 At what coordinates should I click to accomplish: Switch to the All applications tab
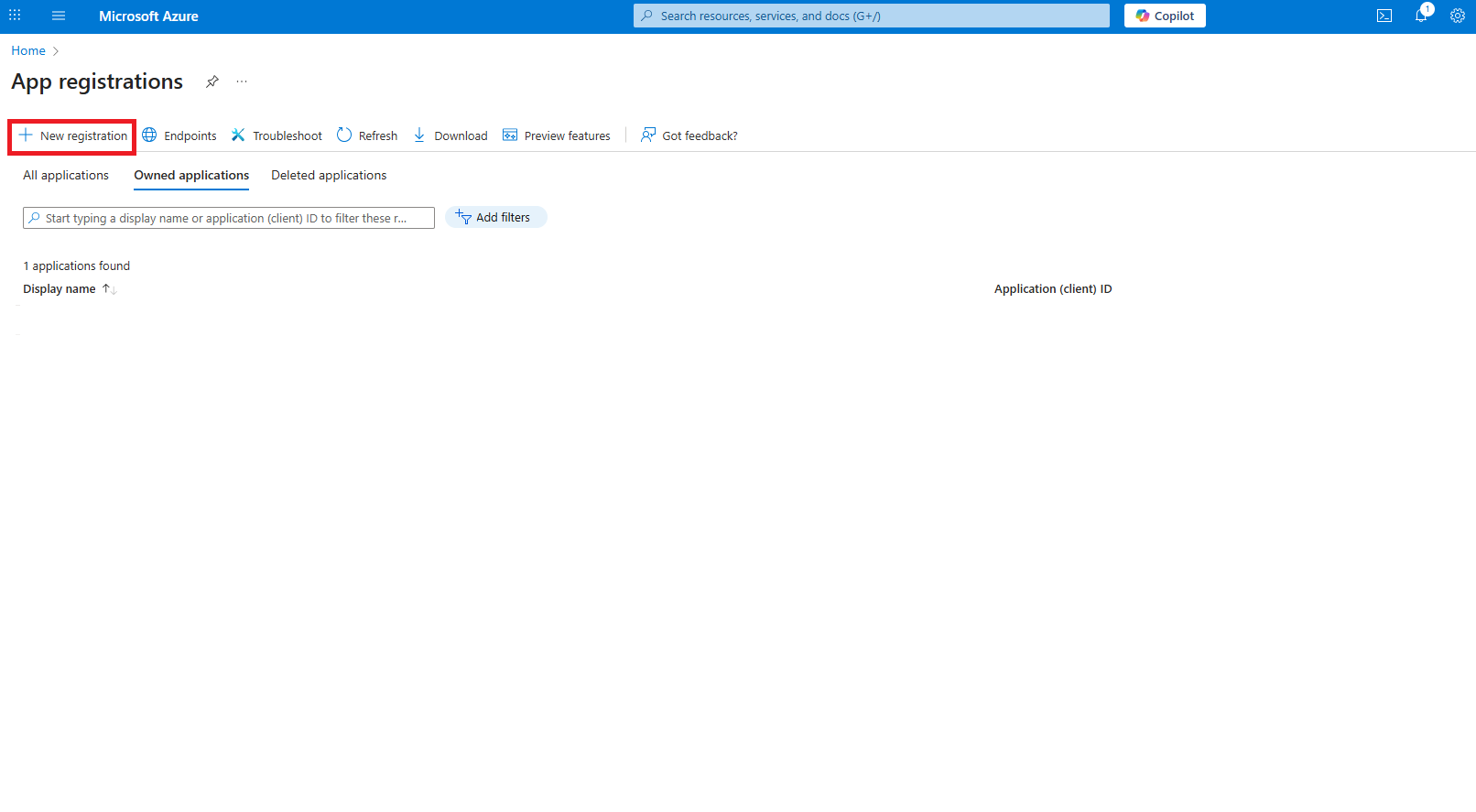[66, 175]
